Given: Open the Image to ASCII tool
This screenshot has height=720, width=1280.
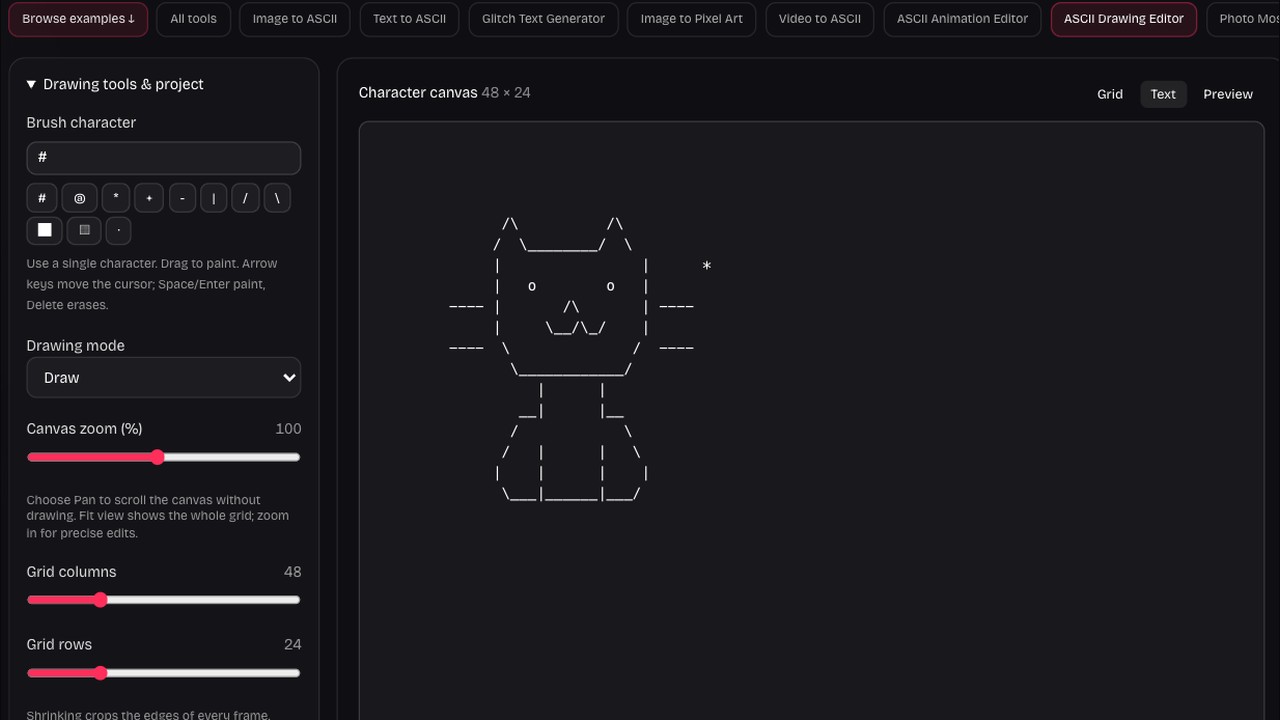Looking at the screenshot, I should coord(294,19).
